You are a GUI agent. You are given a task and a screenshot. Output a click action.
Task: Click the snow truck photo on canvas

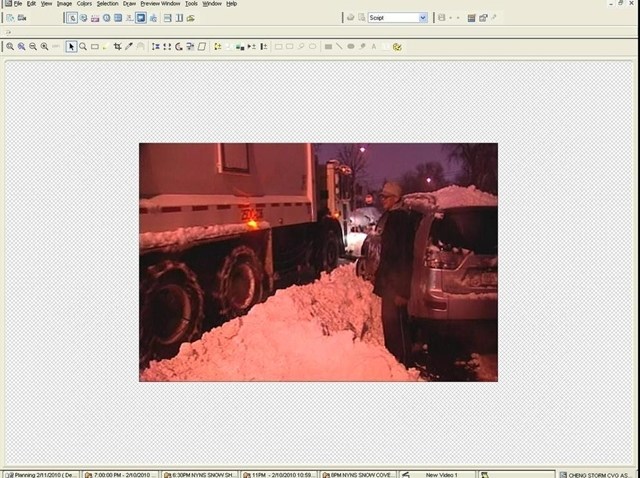pos(318,262)
